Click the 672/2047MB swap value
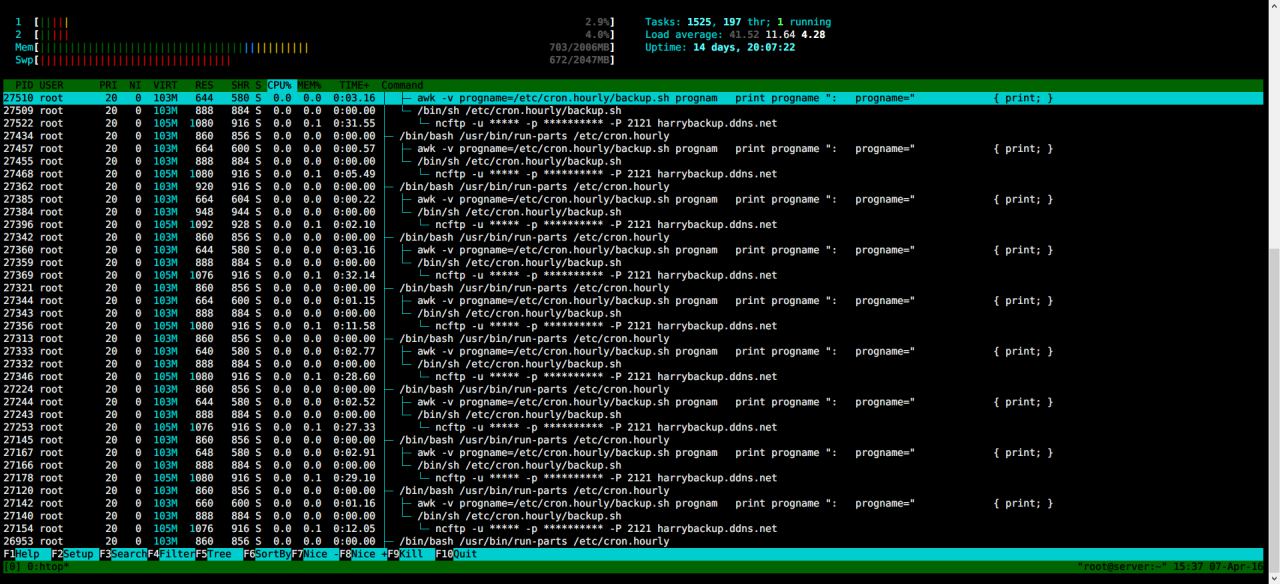Image resolution: width=1280 pixels, height=584 pixels. pyautogui.click(x=579, y=60)
